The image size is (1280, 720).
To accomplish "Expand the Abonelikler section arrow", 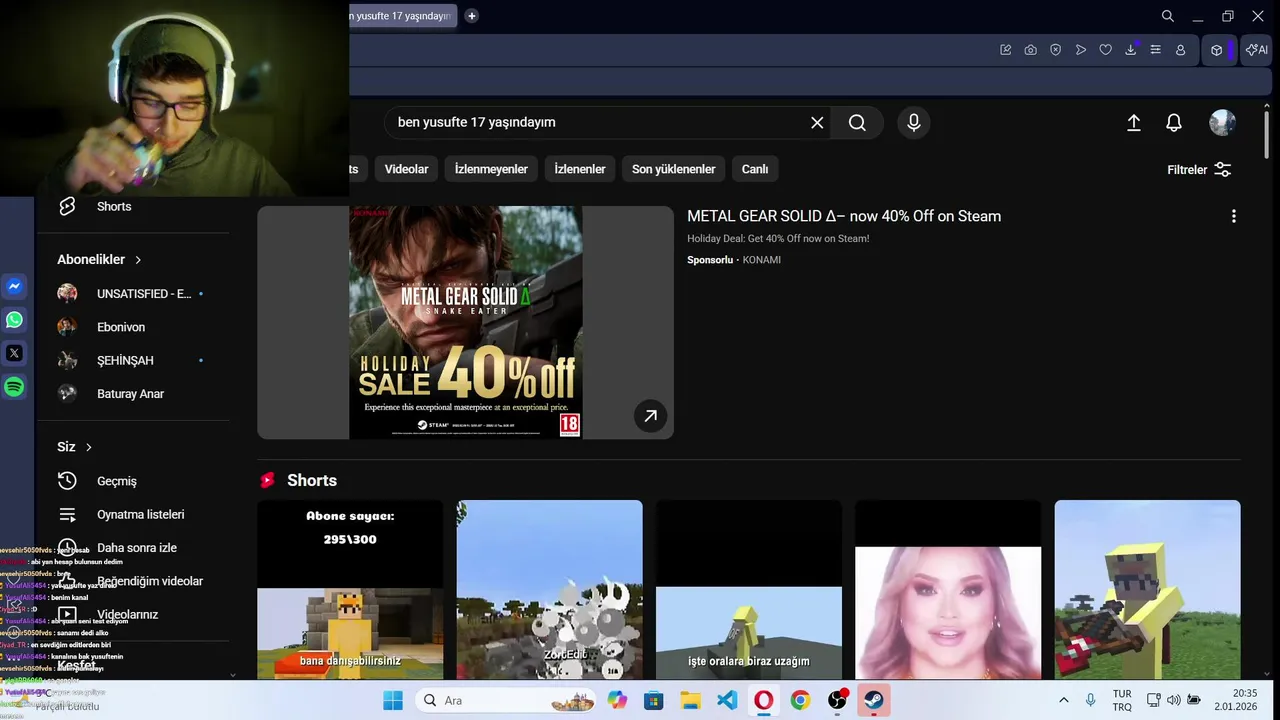I will (x=138, y=259).
